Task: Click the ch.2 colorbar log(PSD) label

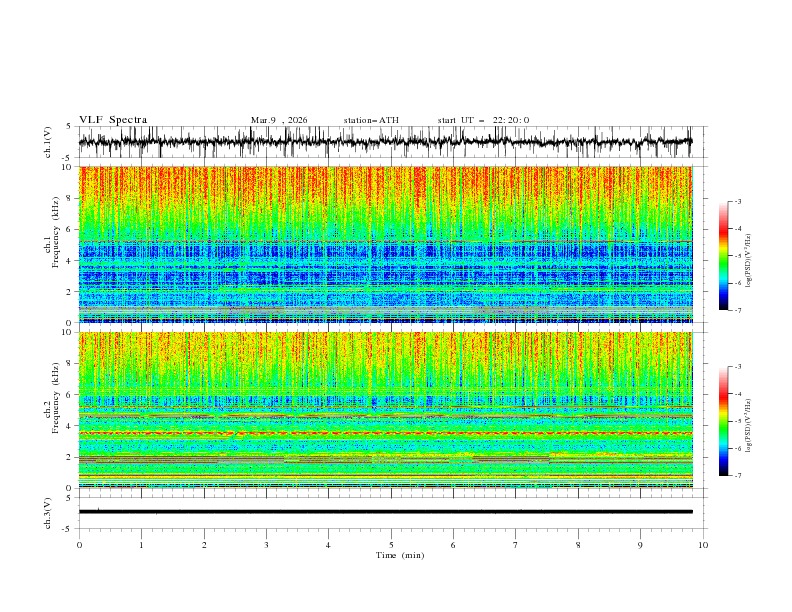Action: coord(748,426)
